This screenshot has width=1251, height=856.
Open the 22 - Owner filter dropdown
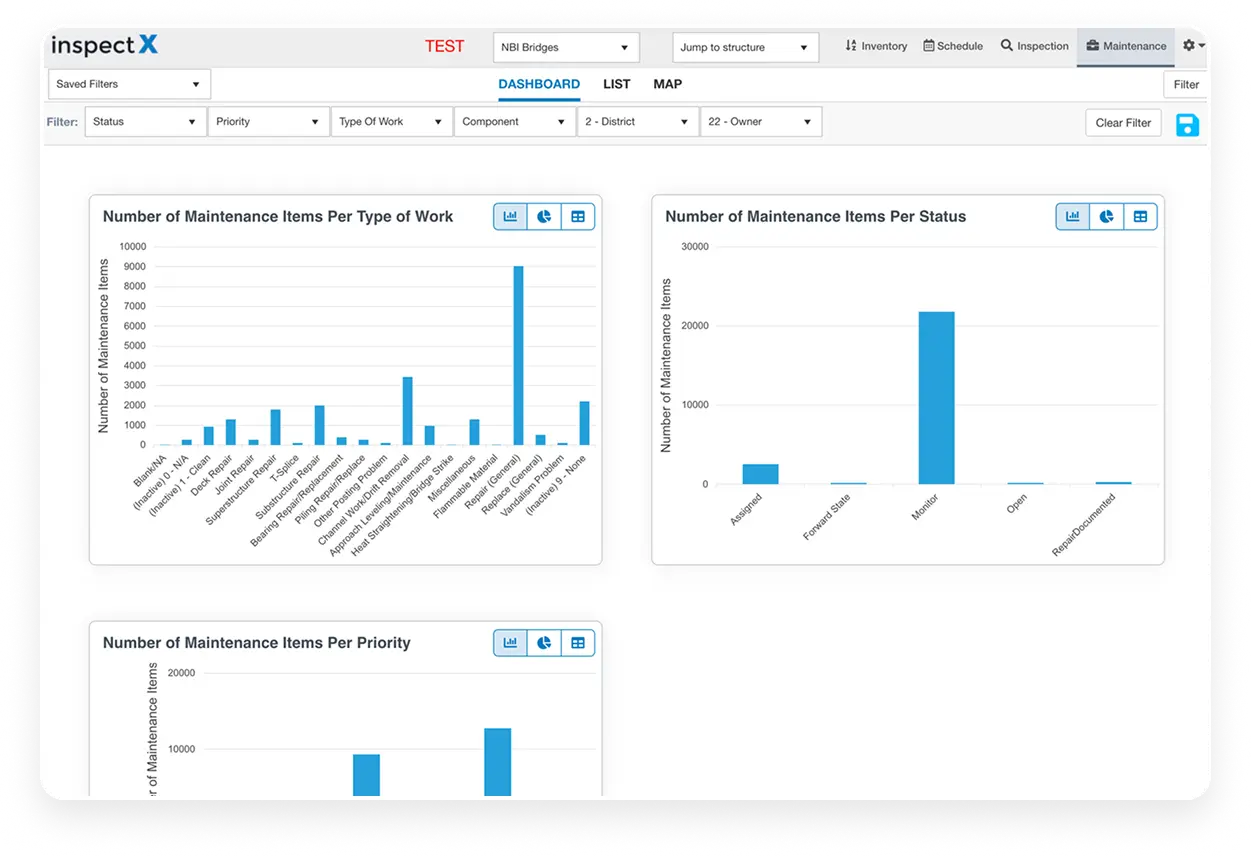coord(760,121)
